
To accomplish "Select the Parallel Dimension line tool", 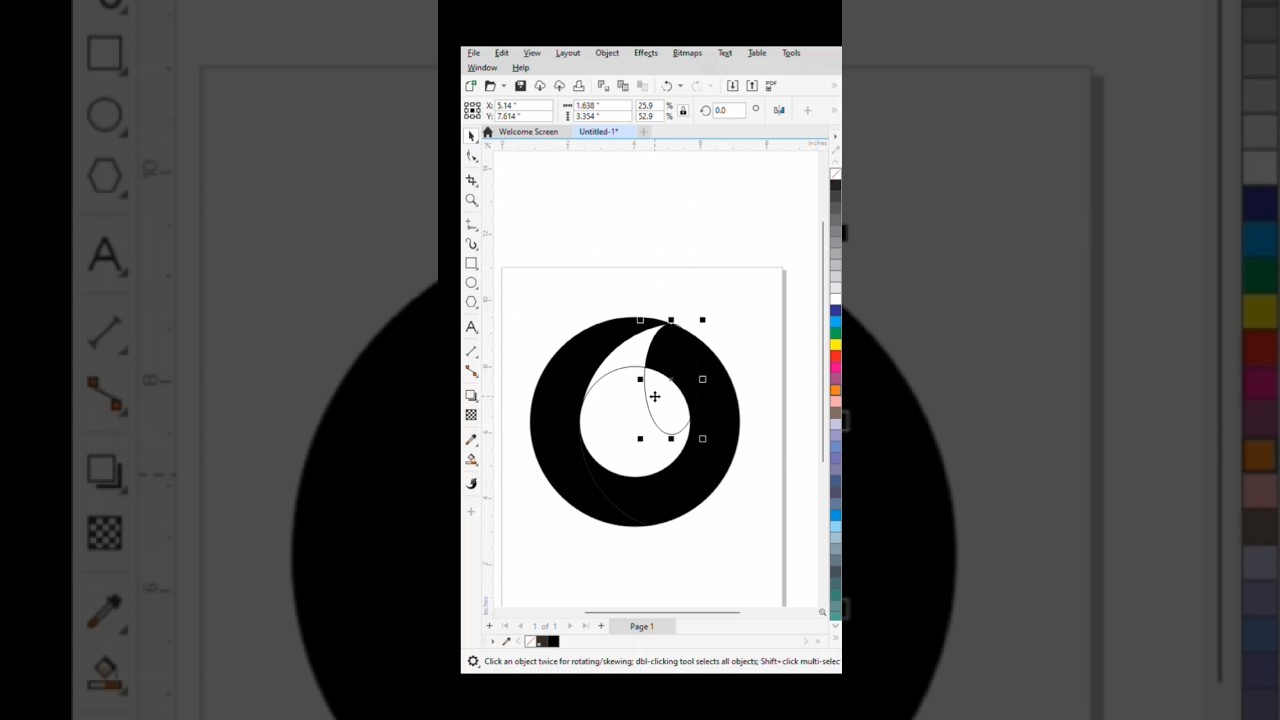I will (471, 351).
